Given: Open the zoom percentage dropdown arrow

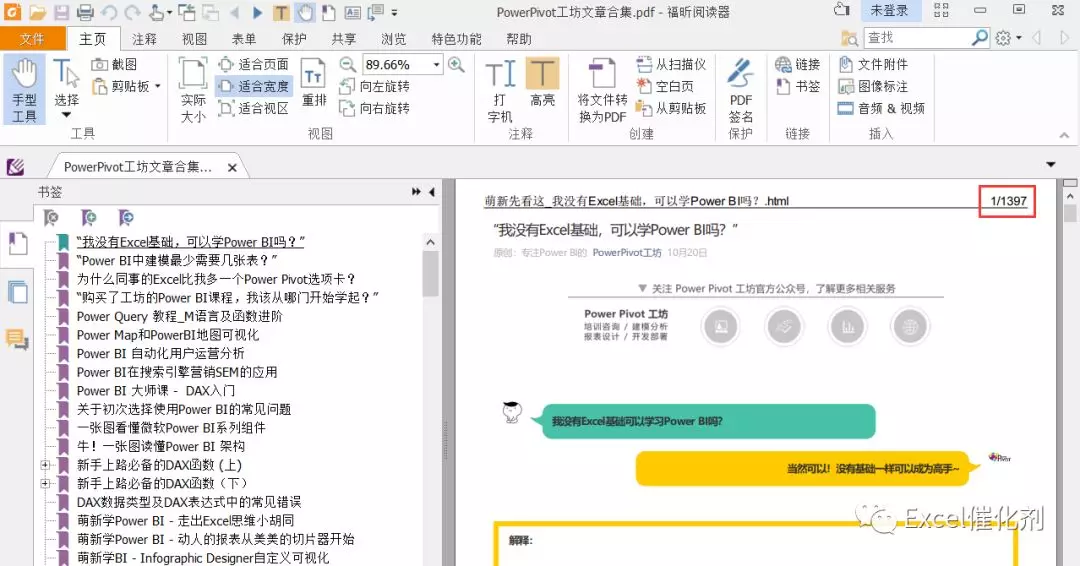Looking at the screenshot, I should [437, 65].
